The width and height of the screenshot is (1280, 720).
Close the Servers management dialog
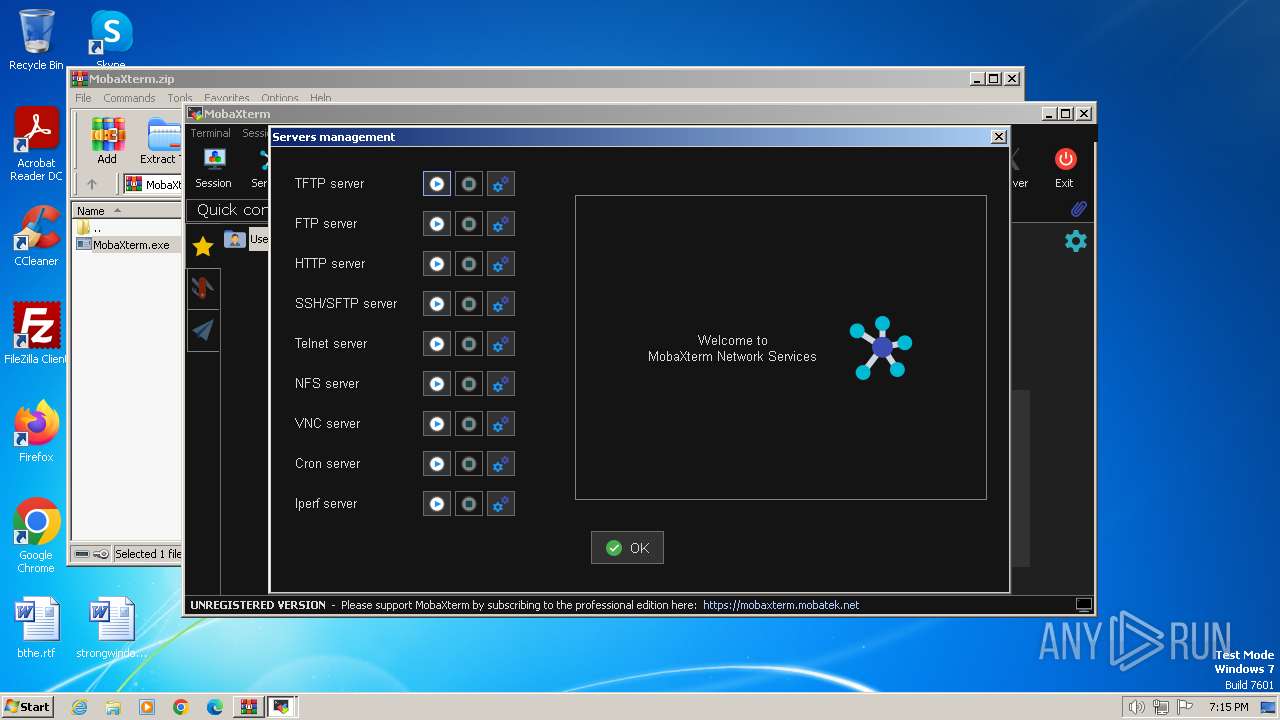click(x=998, y=137)
